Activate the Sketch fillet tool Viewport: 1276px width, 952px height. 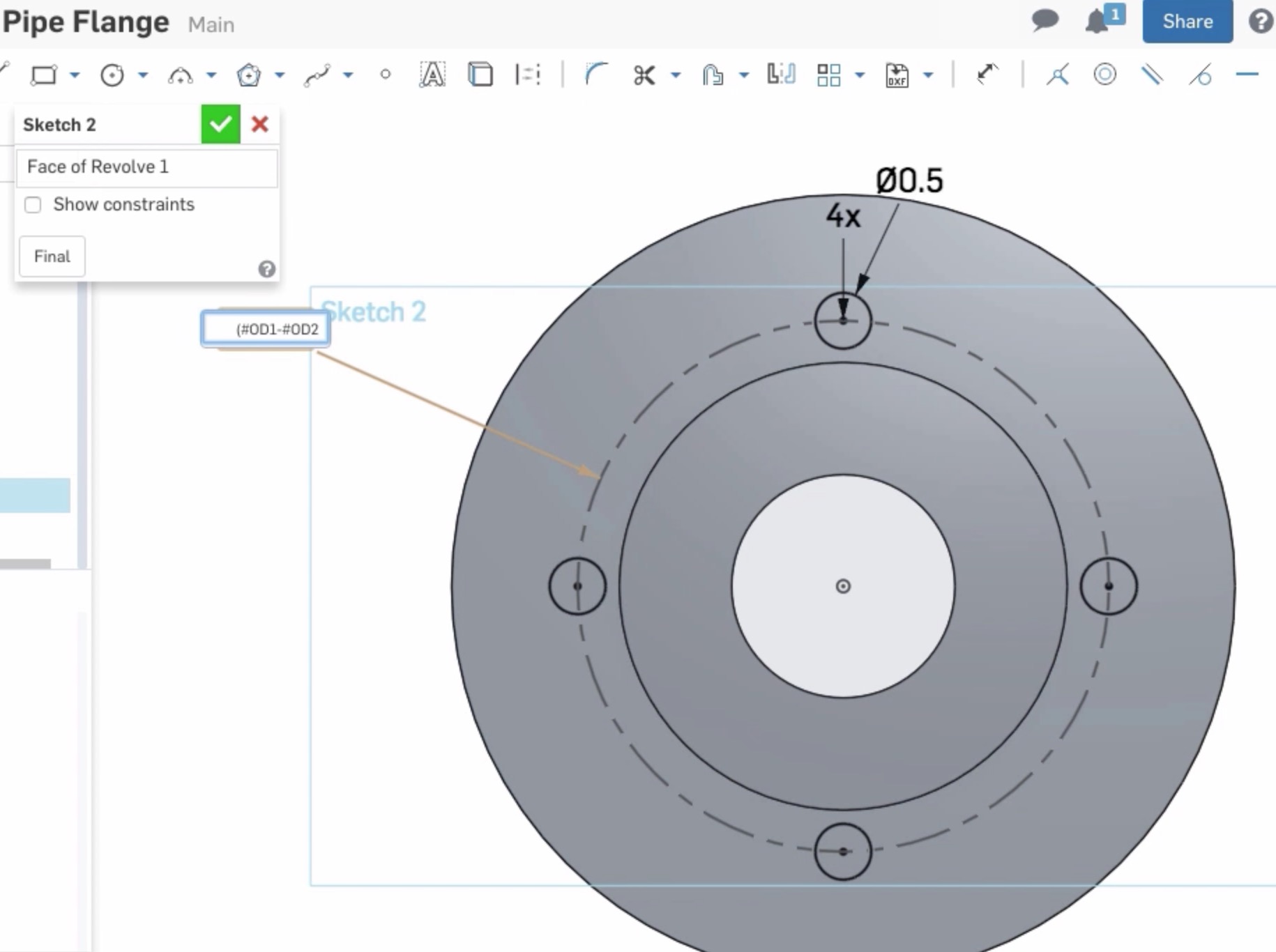(x=595, y=75)
